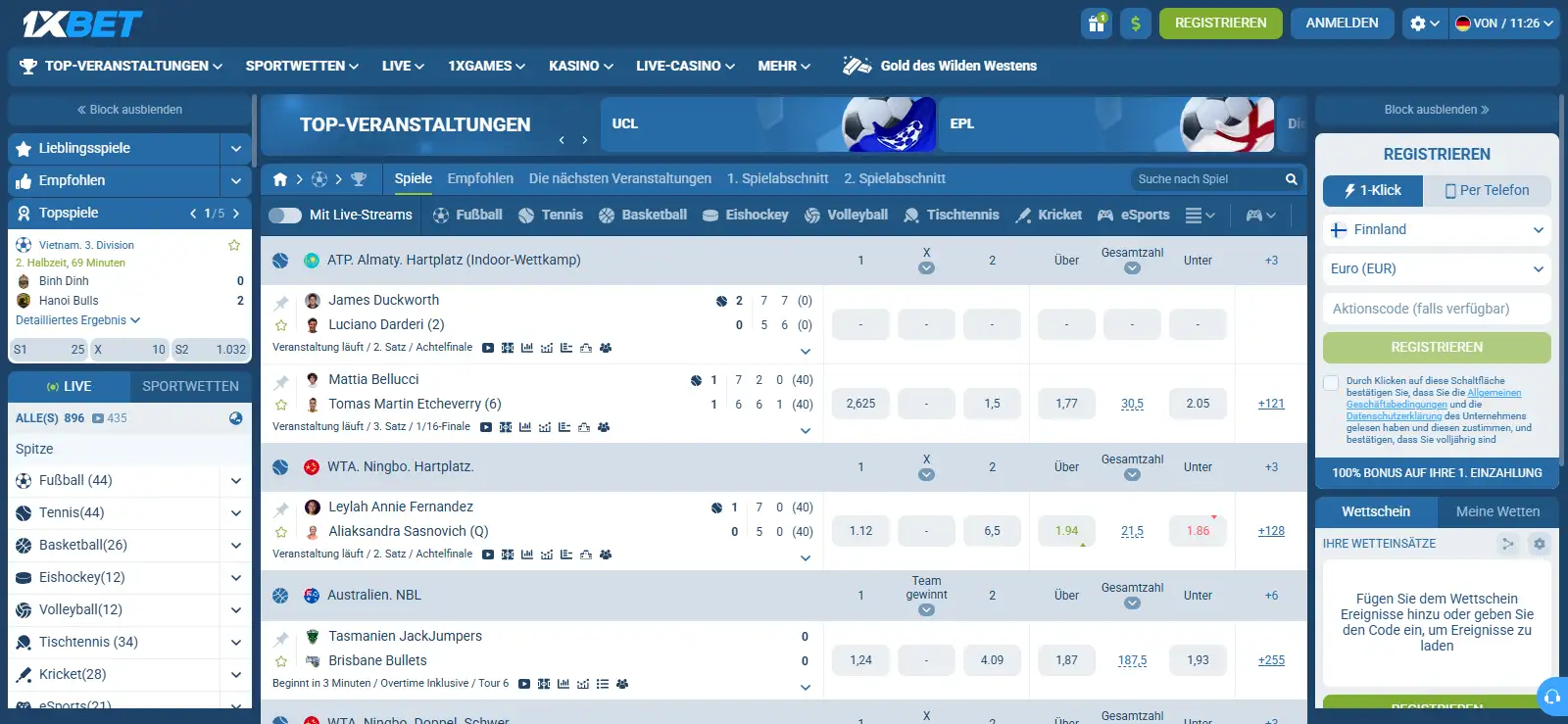
Task: Click the green REGISTRIEREN header button
Action: 1220,24
